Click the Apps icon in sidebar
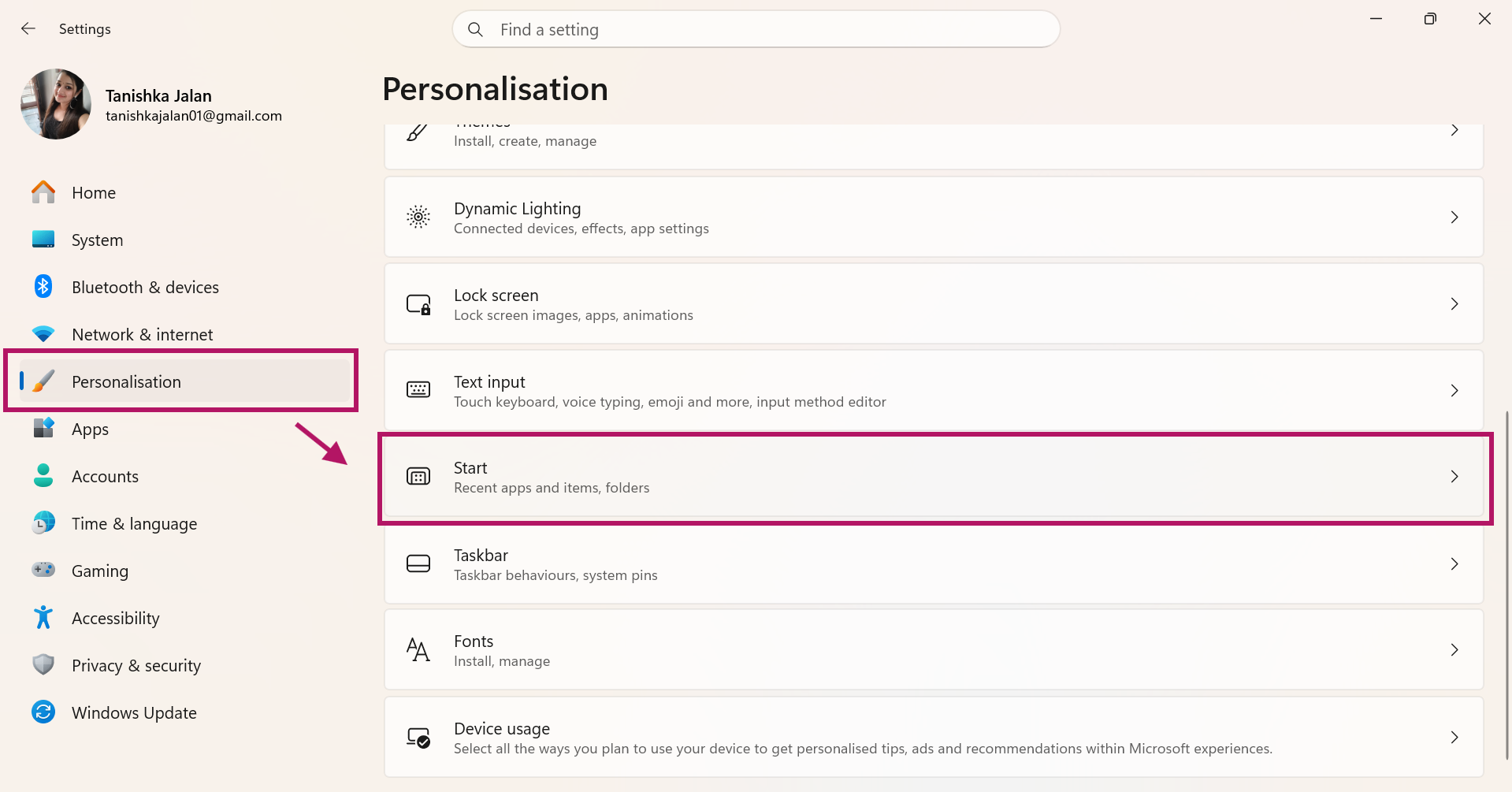1512x792 pixels. click(43, 428)
